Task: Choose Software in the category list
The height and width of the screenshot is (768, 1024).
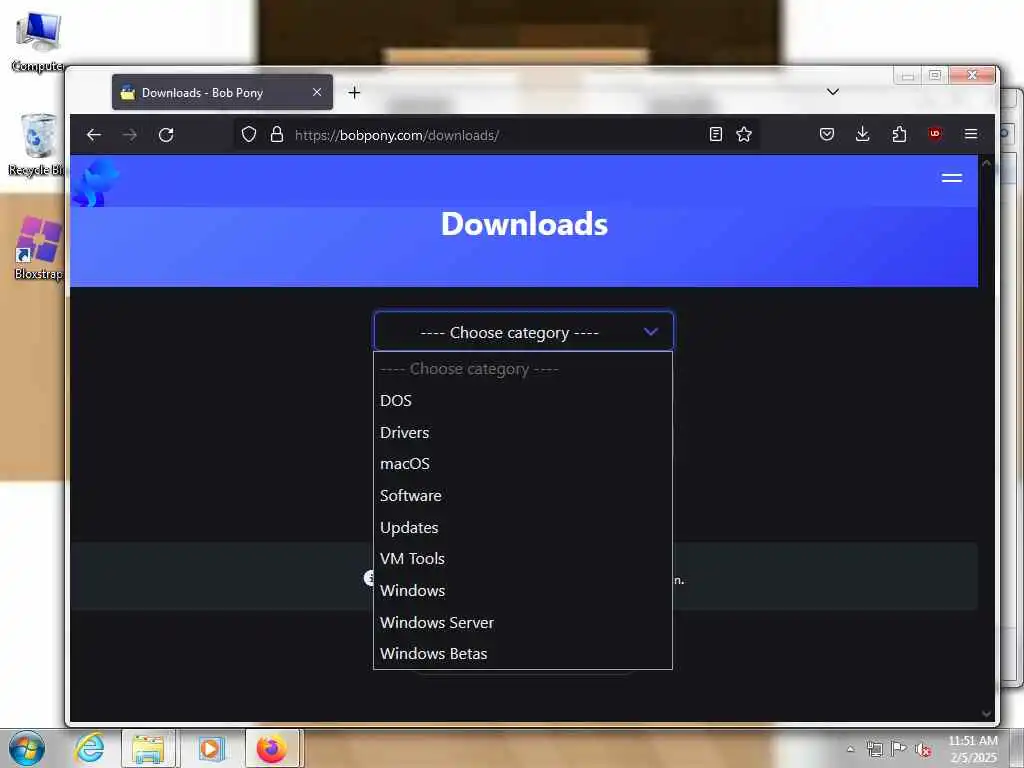Action: coord(522,496)
